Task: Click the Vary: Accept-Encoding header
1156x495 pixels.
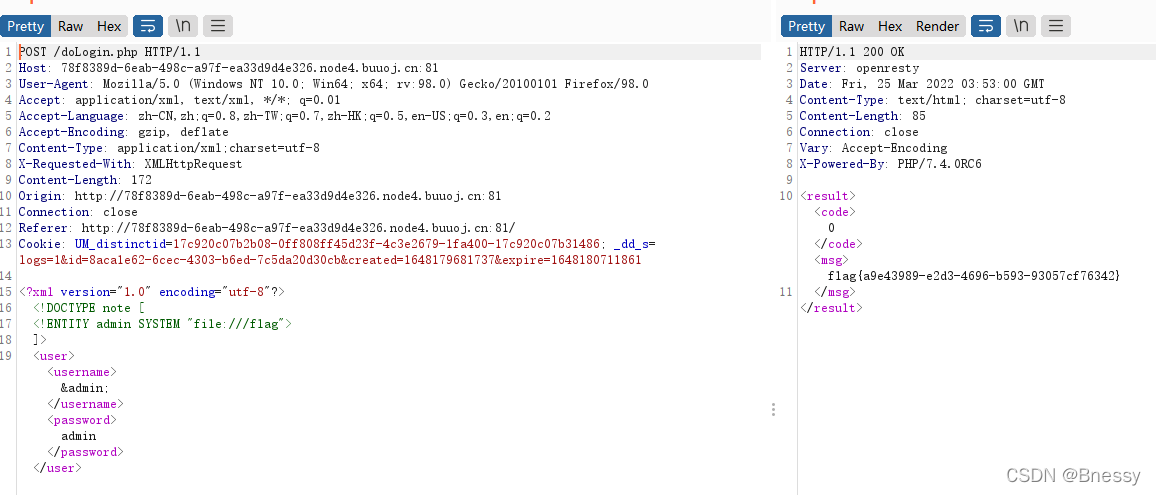Action: point(873,148)
